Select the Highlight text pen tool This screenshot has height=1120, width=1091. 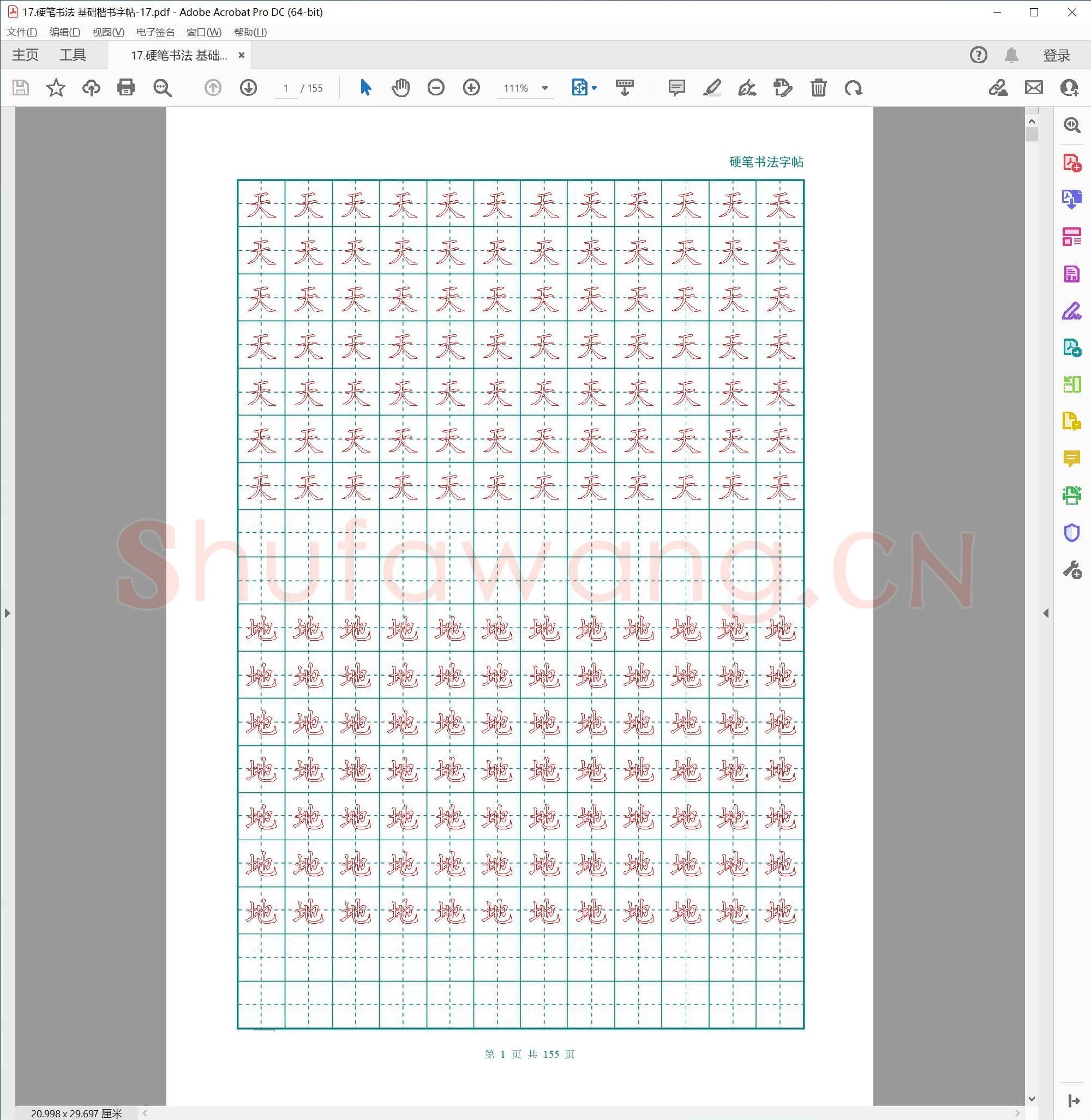tap(712, 88)
